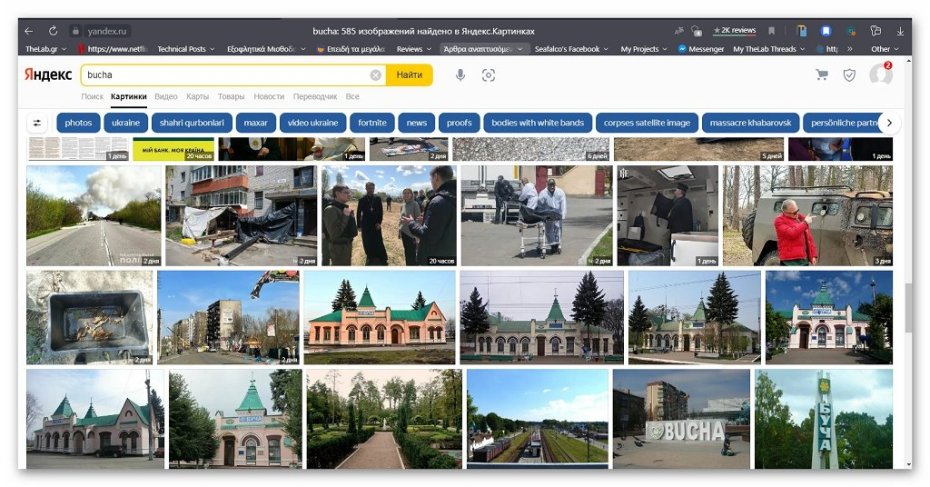930x487 pixels.
Task: Expand the My TheLab Threads bookmark folder
Action: (769, 49)
